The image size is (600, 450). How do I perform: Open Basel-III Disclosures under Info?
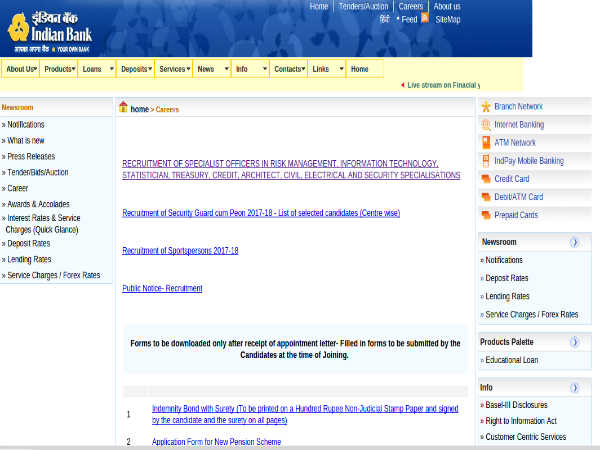[516, 405]
